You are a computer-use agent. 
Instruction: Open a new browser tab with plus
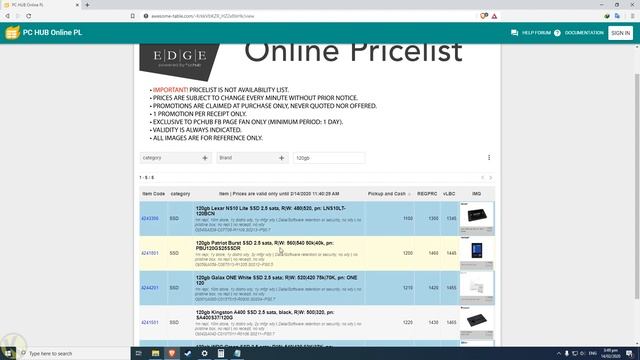pyautogui.click(x=87, y=5)
